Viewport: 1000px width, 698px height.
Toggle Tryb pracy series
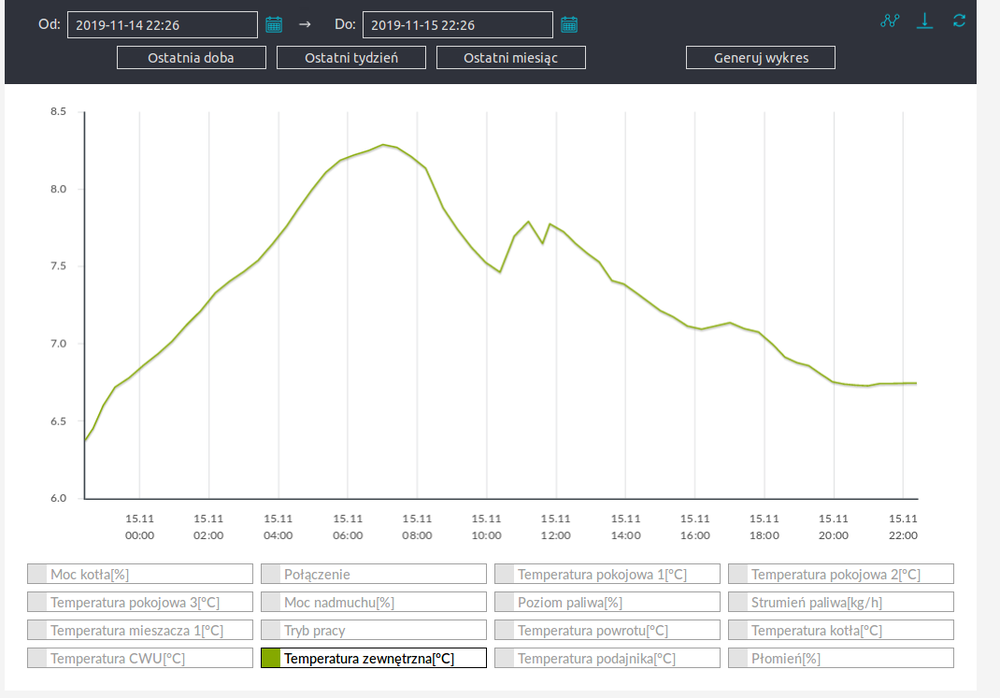[373, 630]
